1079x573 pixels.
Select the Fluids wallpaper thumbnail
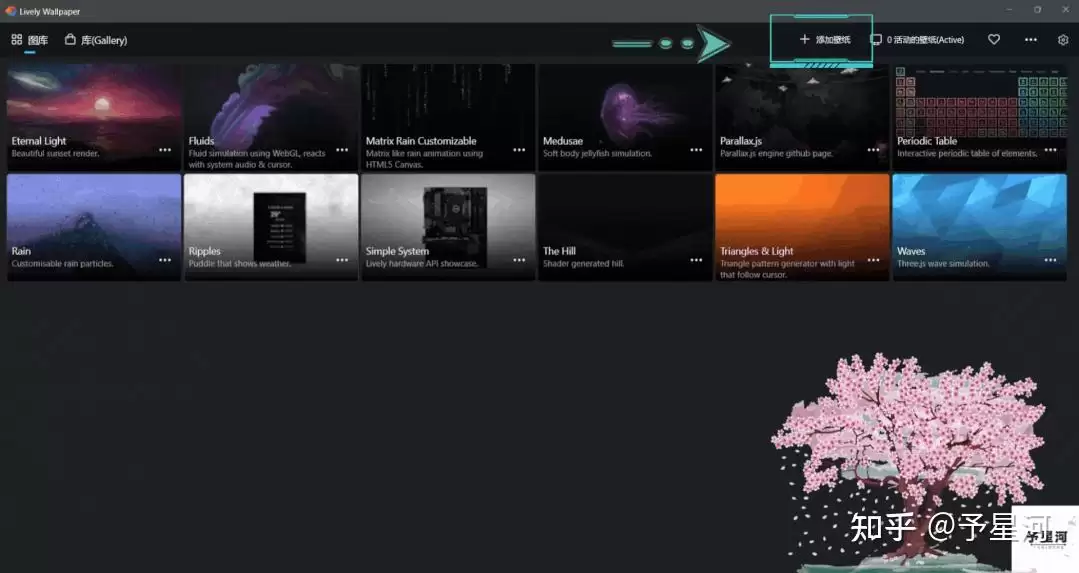pyautogui.click(x=271, y=117)
